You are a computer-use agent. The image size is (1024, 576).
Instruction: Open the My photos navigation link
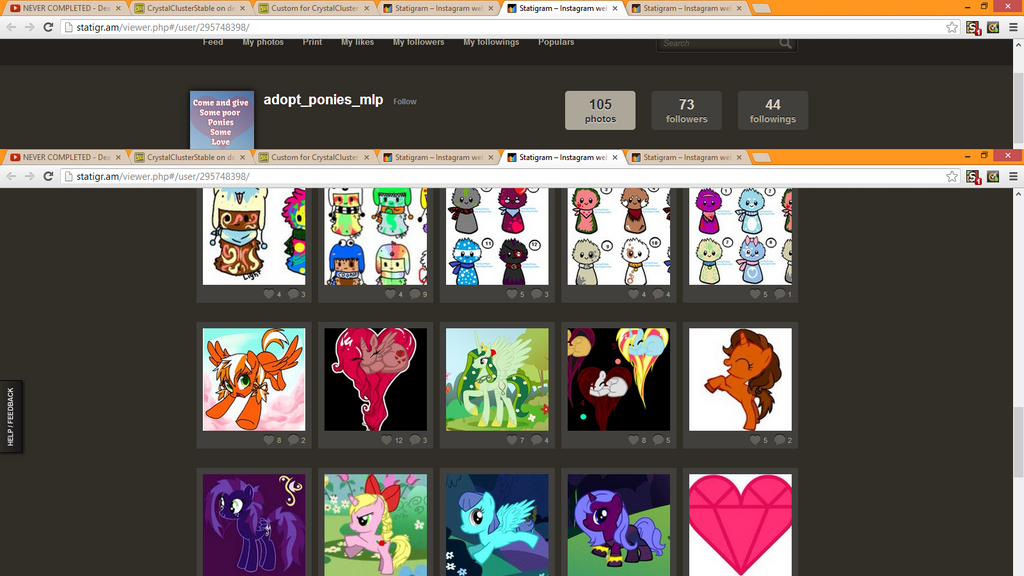coord(263,42)
